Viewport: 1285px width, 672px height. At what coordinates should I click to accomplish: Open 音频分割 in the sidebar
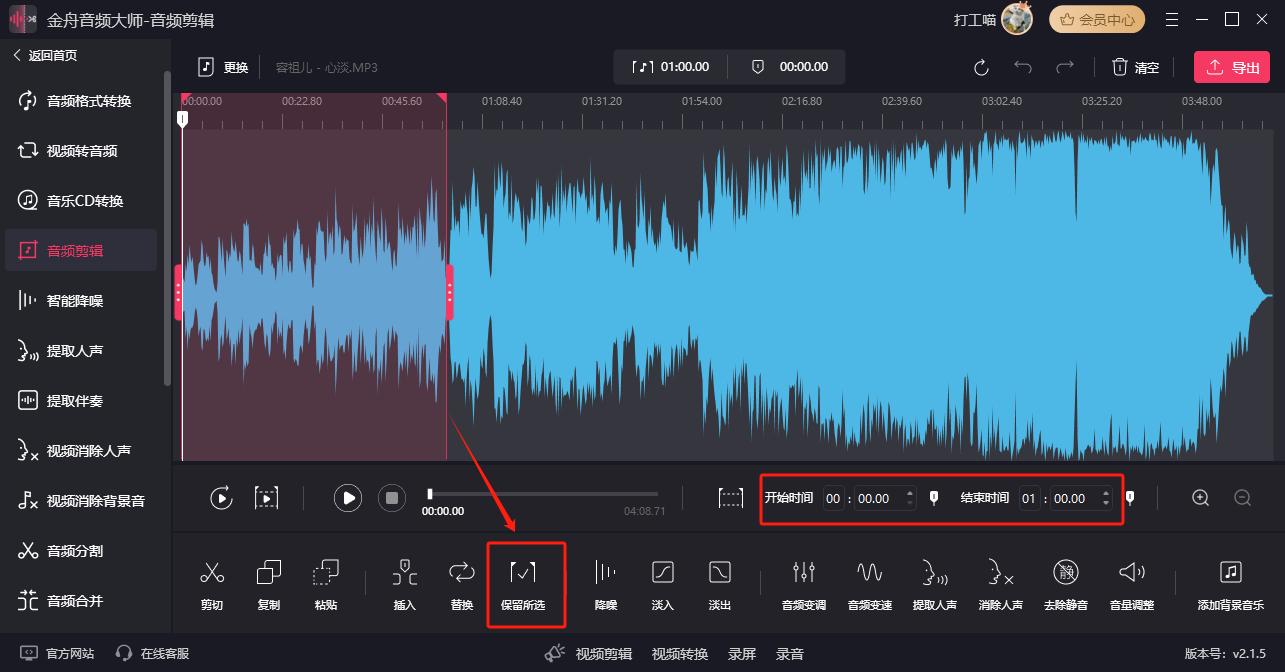tap(75, 551)
